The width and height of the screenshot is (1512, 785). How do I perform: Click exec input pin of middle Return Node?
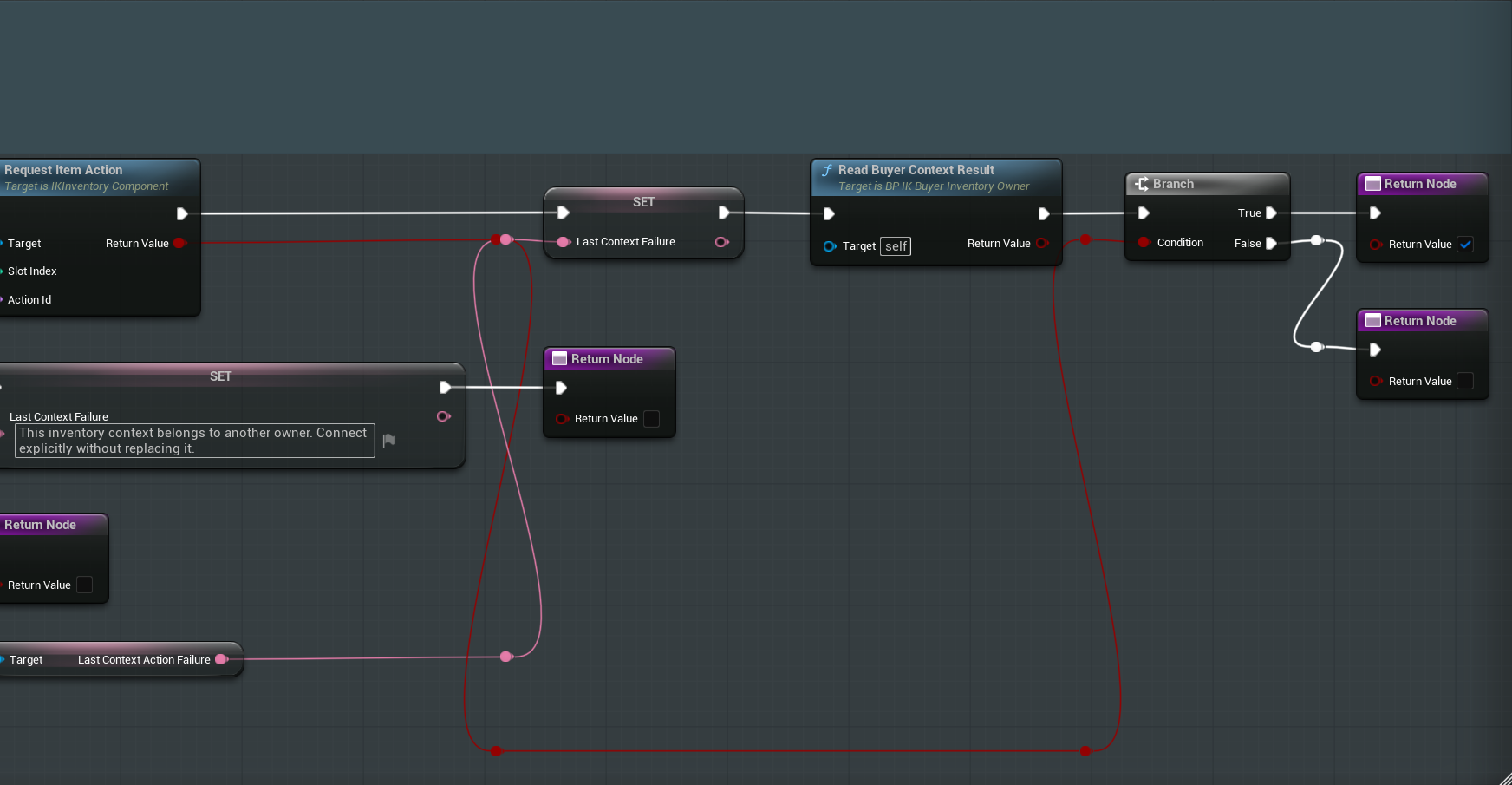point(561,388)
